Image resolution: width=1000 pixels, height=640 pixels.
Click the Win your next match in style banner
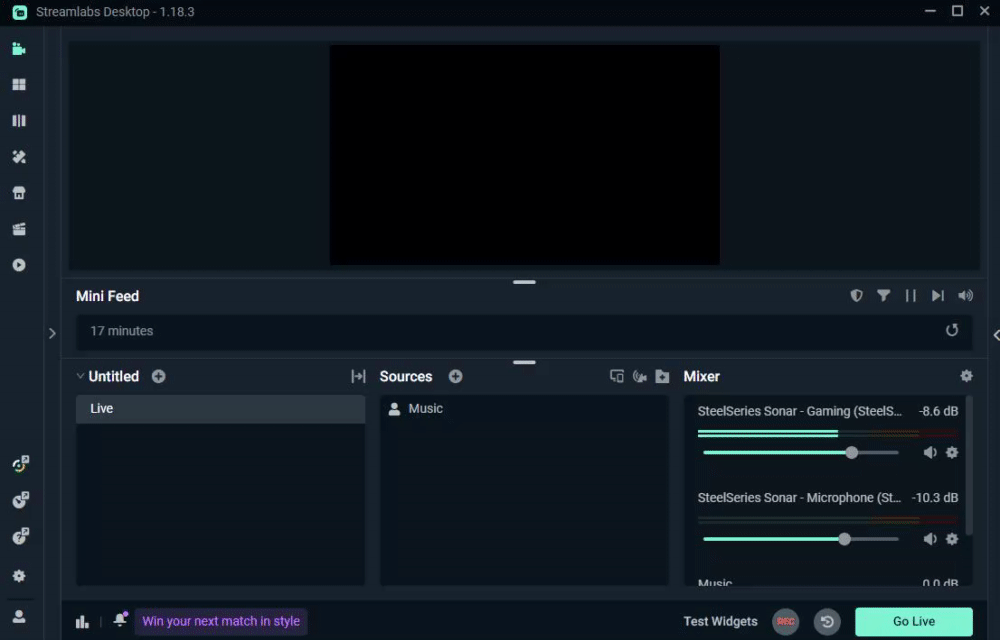(221, 622)
